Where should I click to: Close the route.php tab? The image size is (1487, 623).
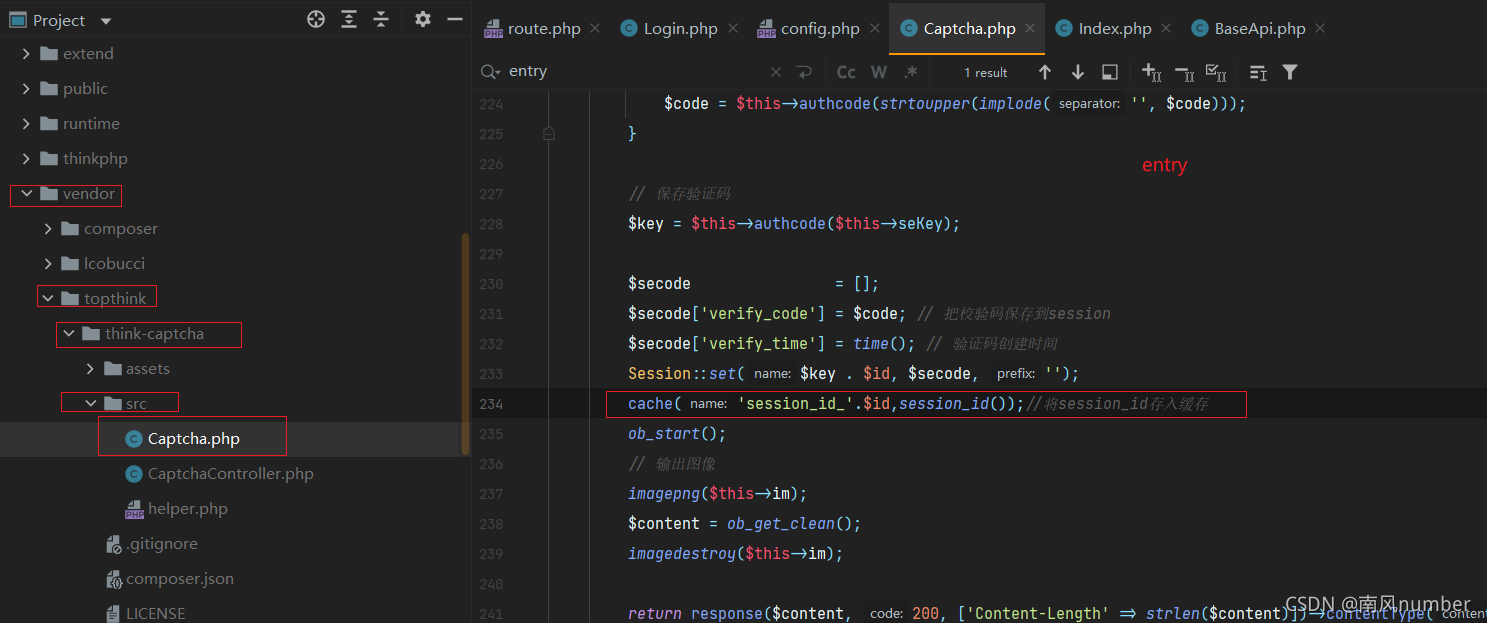tap(595, 29)
